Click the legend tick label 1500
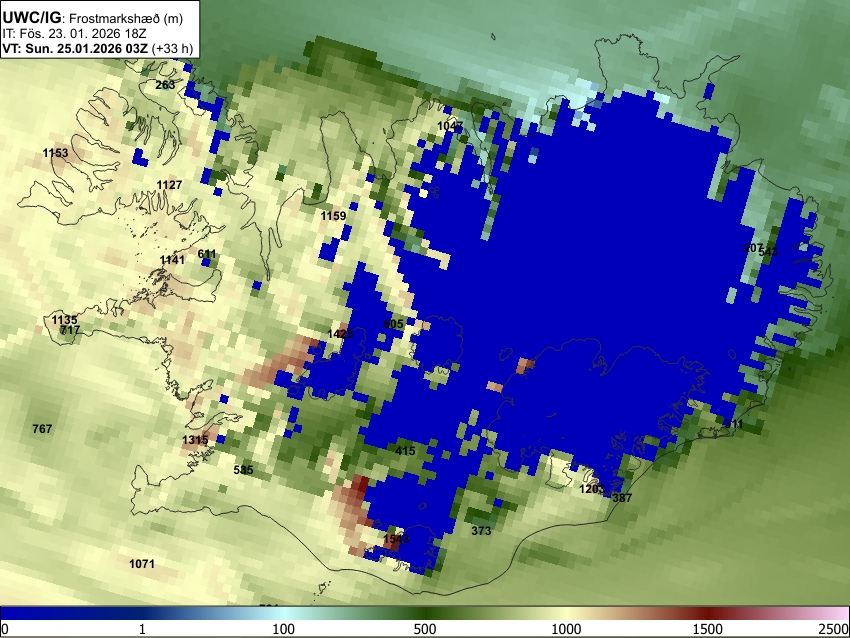Image resolution: width=850 pixels, height=638 pixels. [708, 629]
